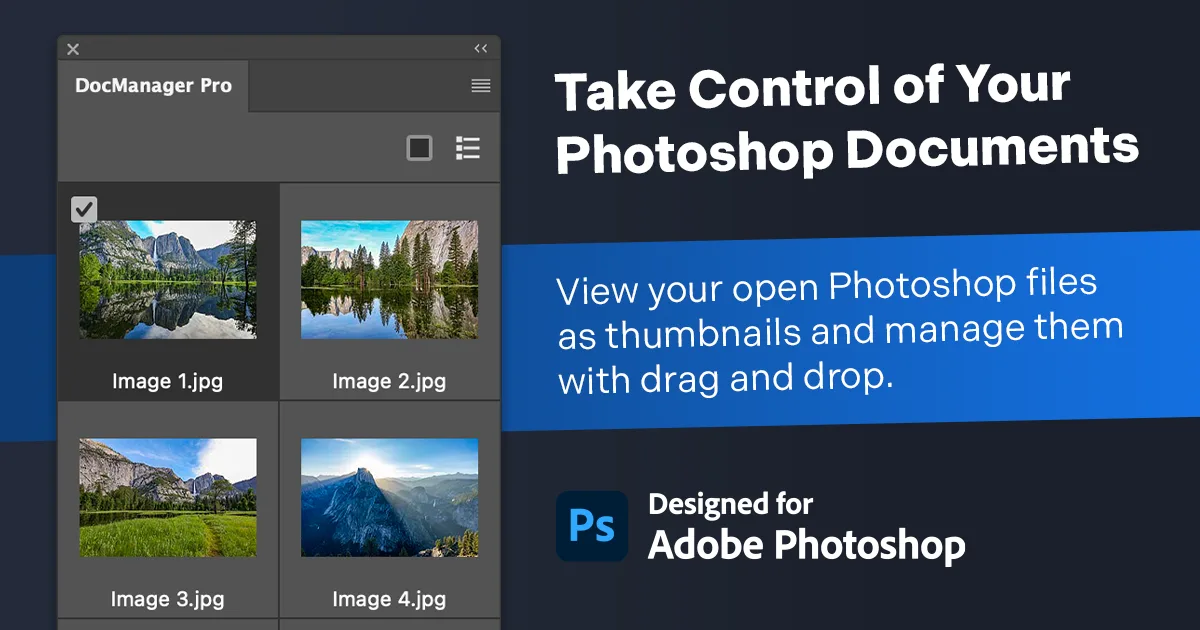Click the 'Designed for Adobe Photoshop' text
The image size is (1200, 630).
click(x=806, y=526)
